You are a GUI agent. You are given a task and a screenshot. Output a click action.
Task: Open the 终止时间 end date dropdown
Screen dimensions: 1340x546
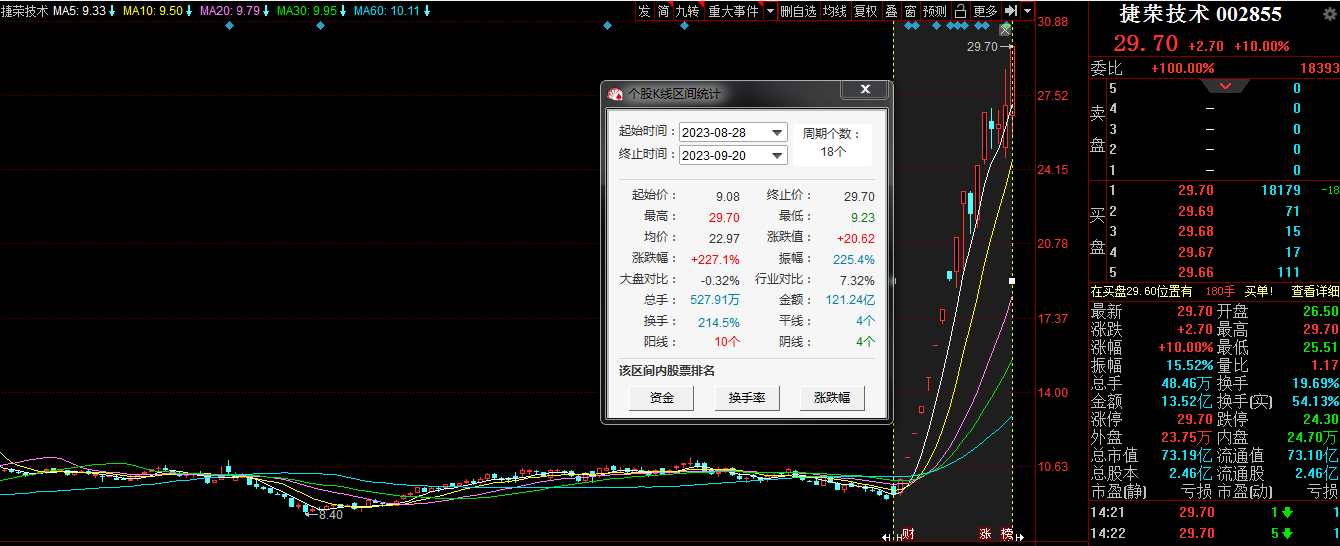tap(777, 156)
